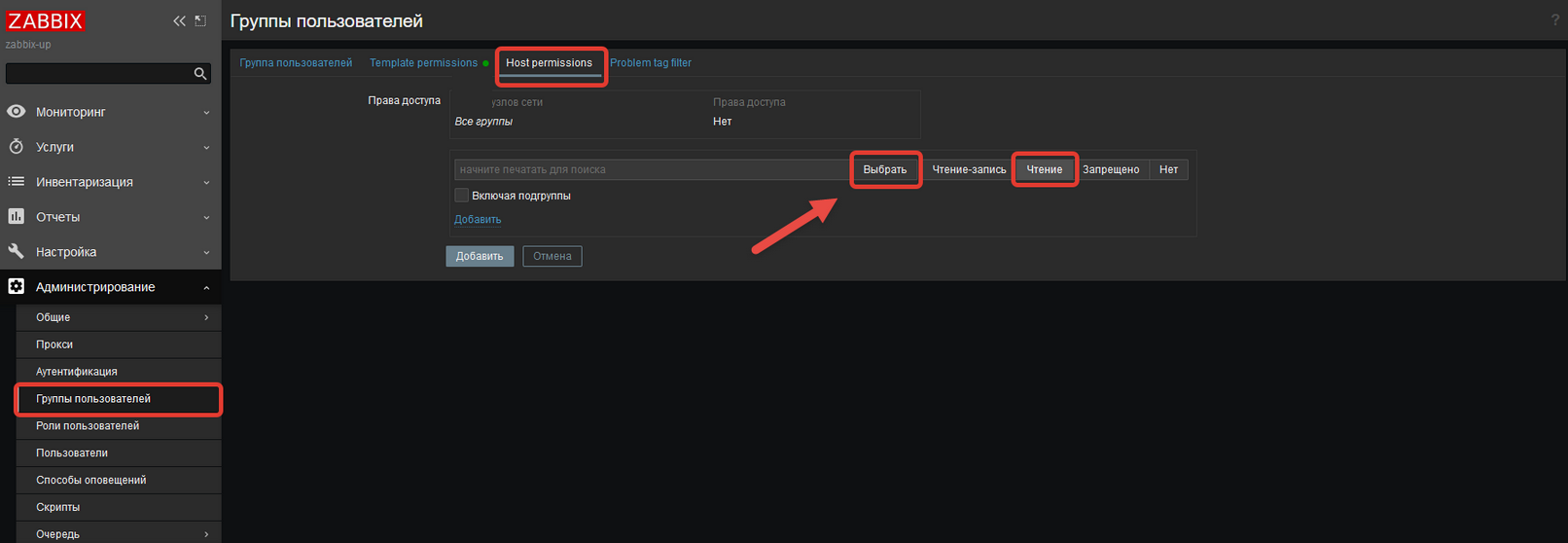Click the Все группы table entry
Screen dimensions: 1568x543
point(483,122)
